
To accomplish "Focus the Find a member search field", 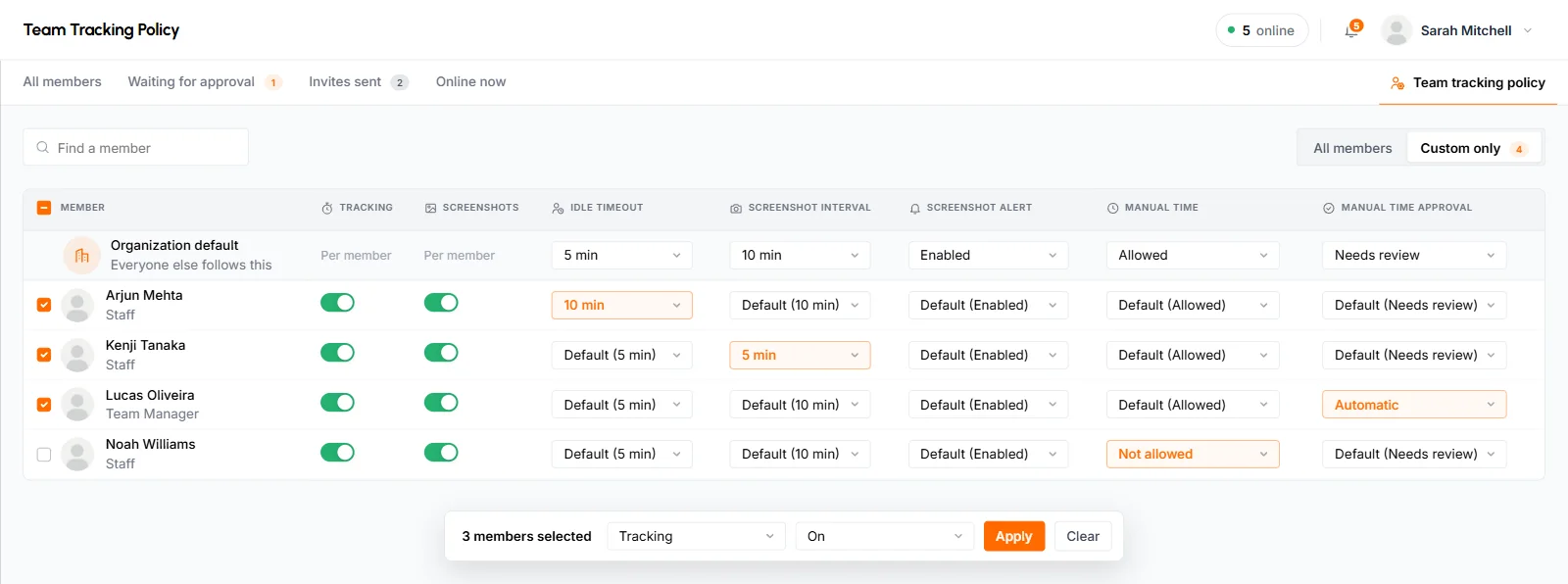I will pyautogui.click(x=135, y=148).
